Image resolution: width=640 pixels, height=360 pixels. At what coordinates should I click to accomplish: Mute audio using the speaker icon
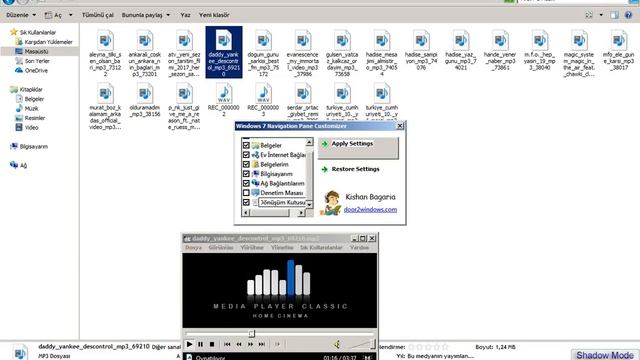pyautogui.click(x=337, y=344)
